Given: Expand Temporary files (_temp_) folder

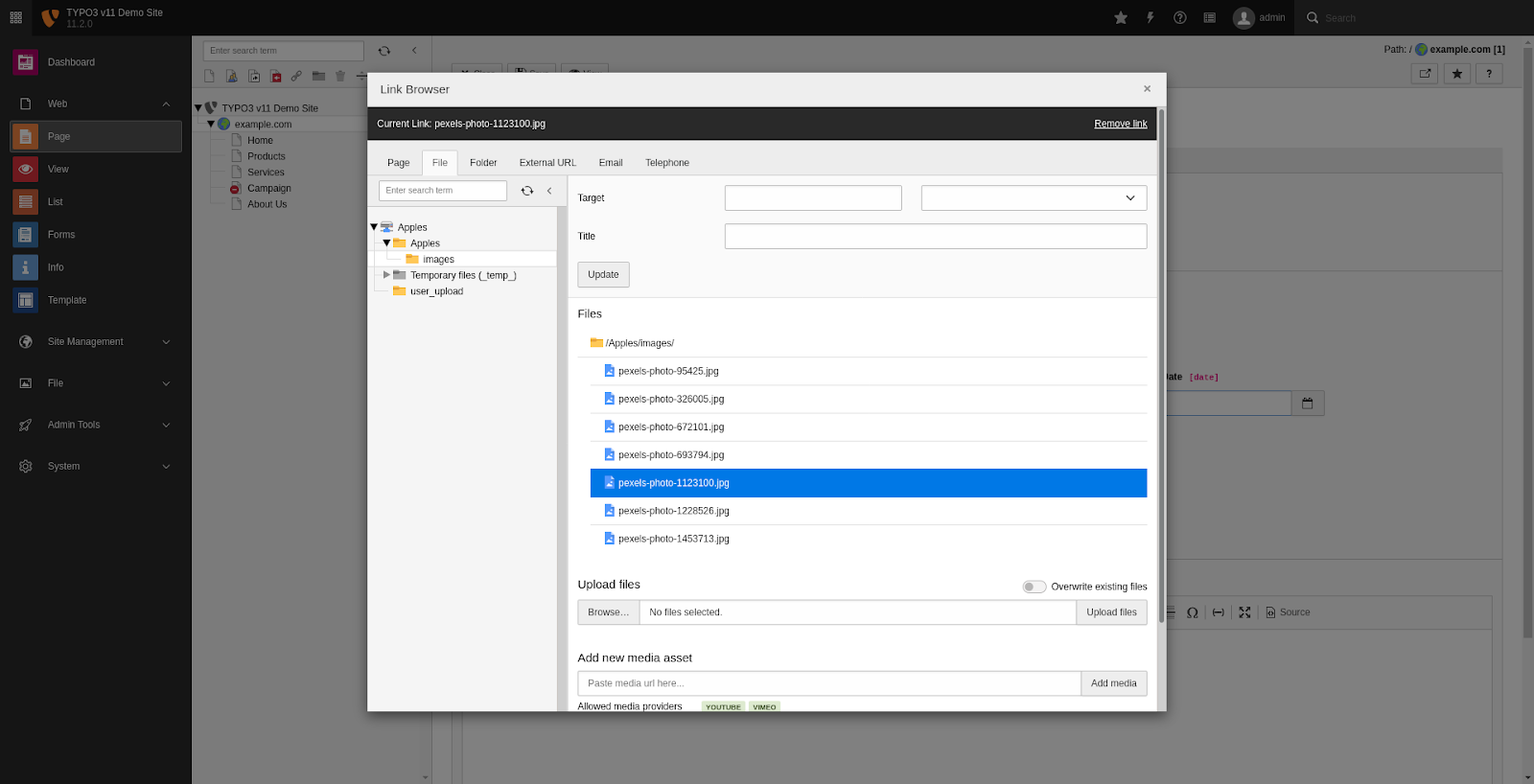Looking at the screenshot, I should (x=386, y=275).
